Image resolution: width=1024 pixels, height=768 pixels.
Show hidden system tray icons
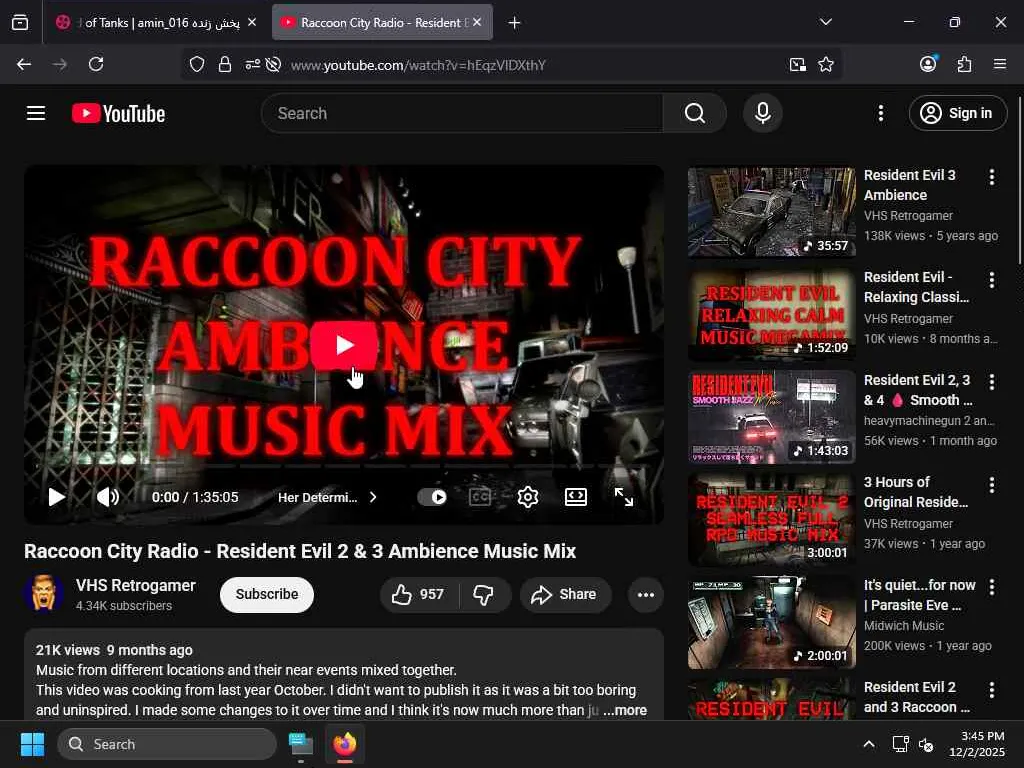coord(869,744)
